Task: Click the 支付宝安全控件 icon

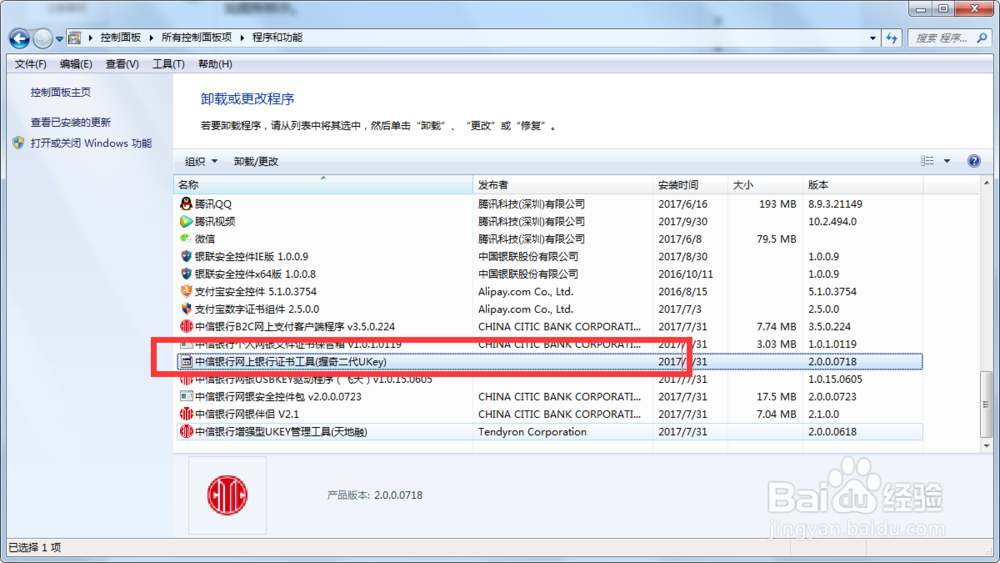Action: [x=186, y=291]
